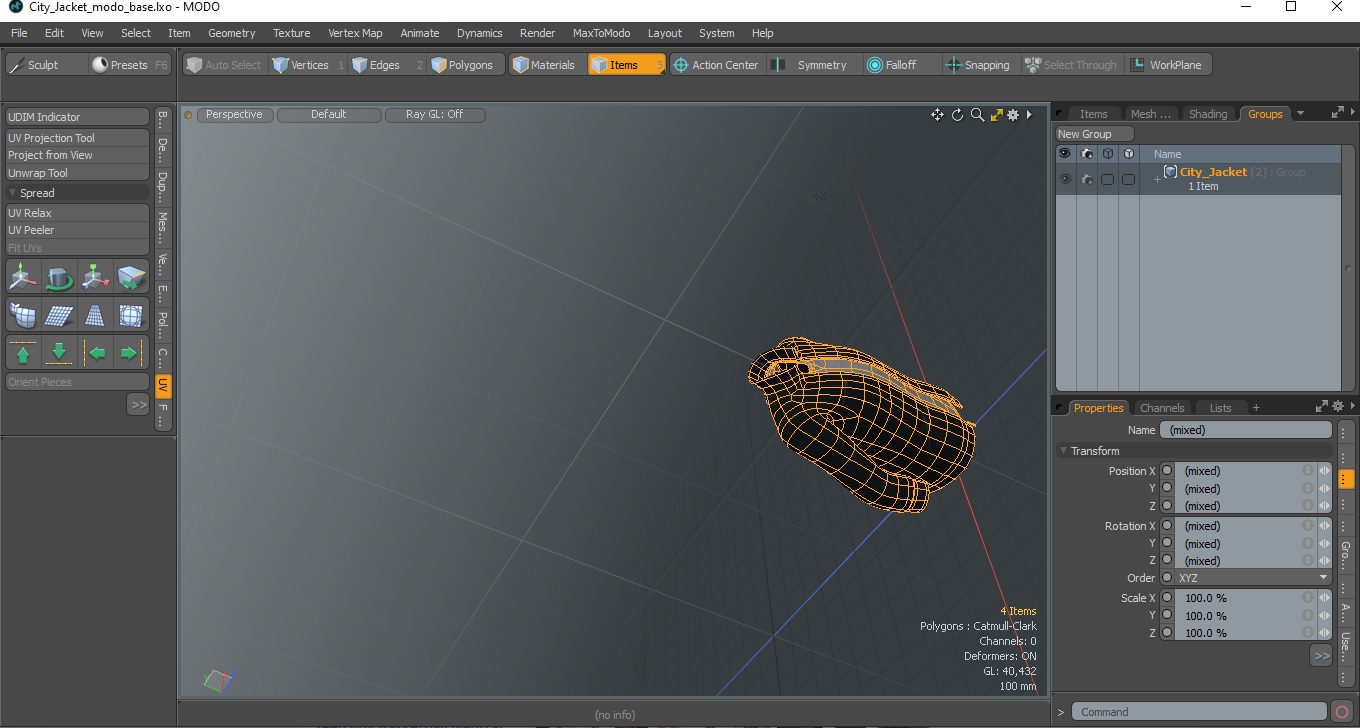Open the Properties panel gear settings
The image size is (1360, 728).
(1338, 406)
